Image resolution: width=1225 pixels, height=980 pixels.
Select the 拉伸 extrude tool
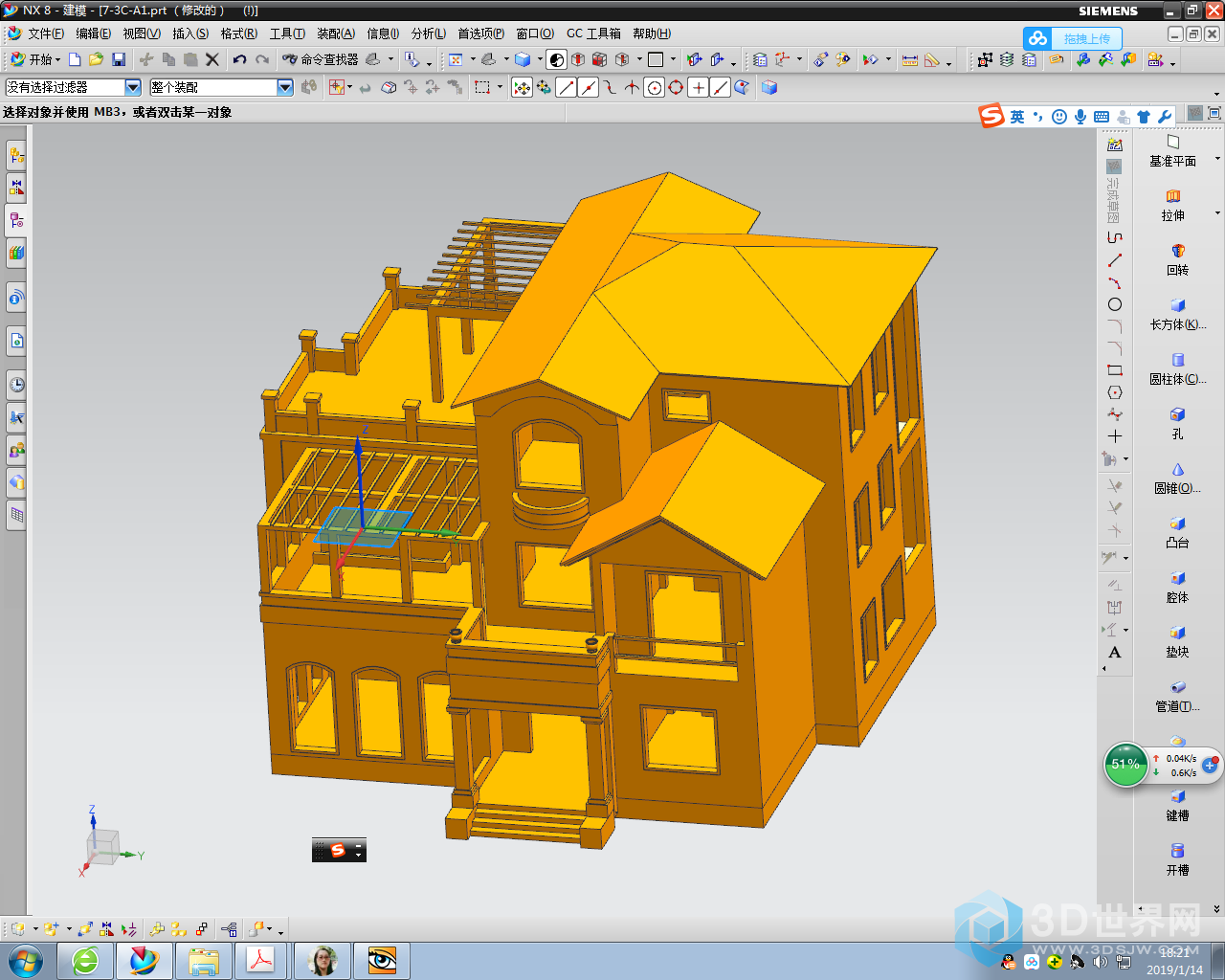1172,205
